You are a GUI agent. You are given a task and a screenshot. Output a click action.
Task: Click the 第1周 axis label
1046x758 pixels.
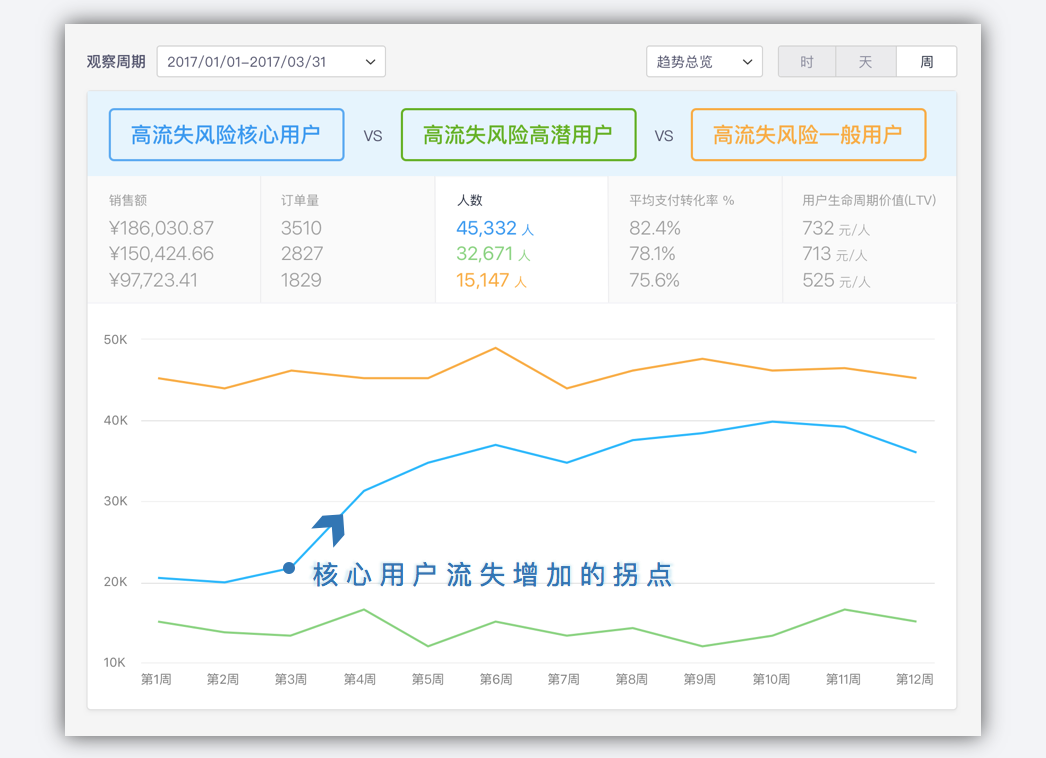coord(156,678)
